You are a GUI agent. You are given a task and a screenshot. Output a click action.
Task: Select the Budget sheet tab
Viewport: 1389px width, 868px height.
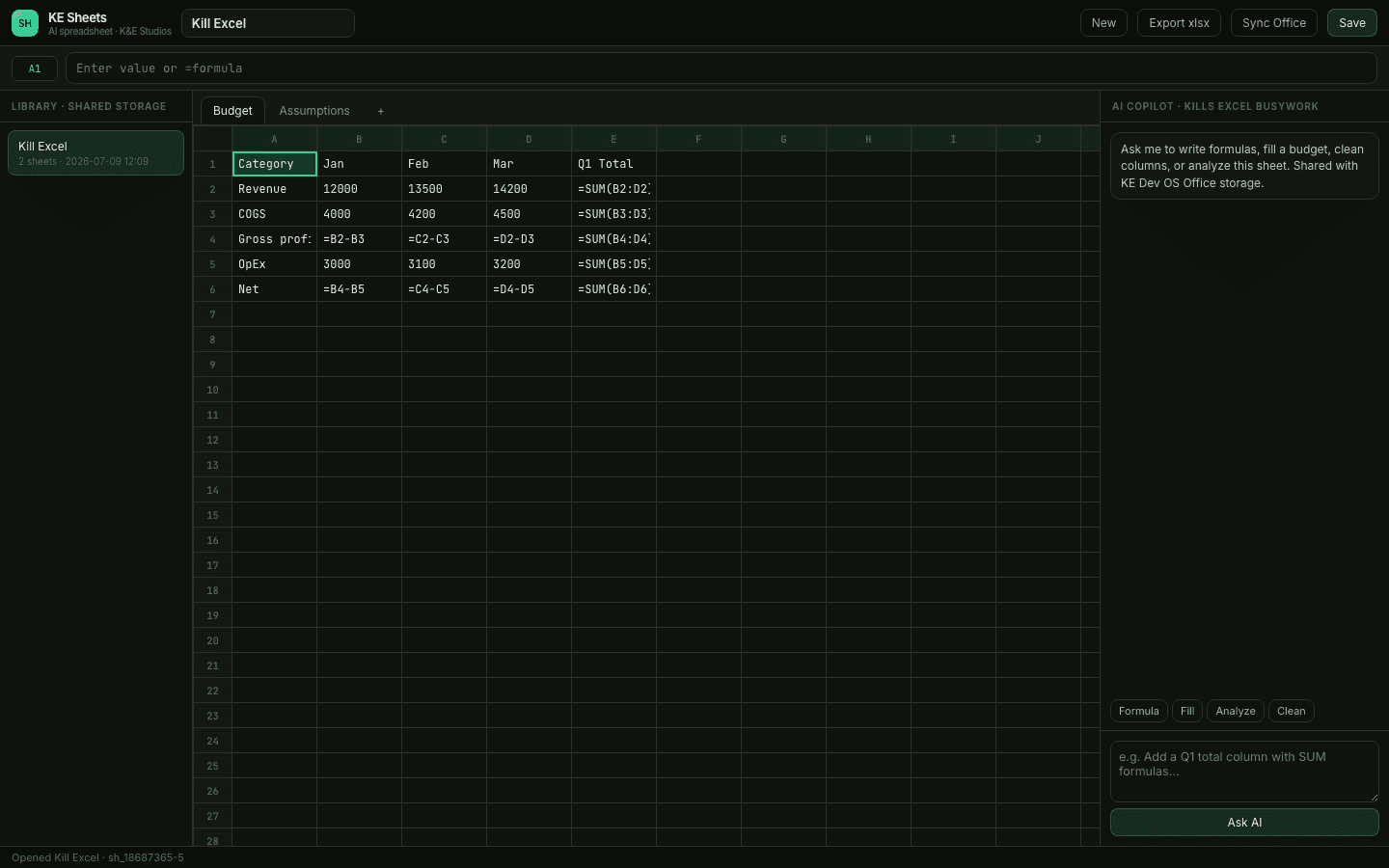pyautogui.click(x=232, y=111)
